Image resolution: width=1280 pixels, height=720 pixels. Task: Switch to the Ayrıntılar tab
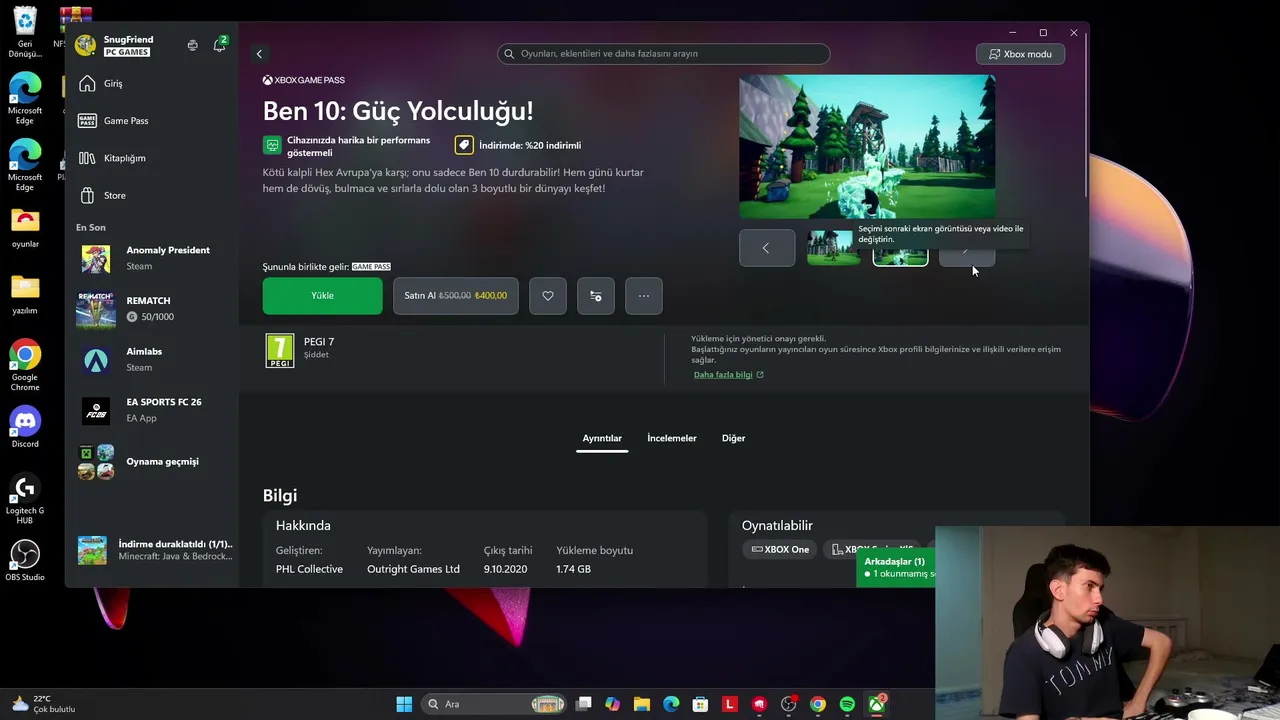[602, 438]
